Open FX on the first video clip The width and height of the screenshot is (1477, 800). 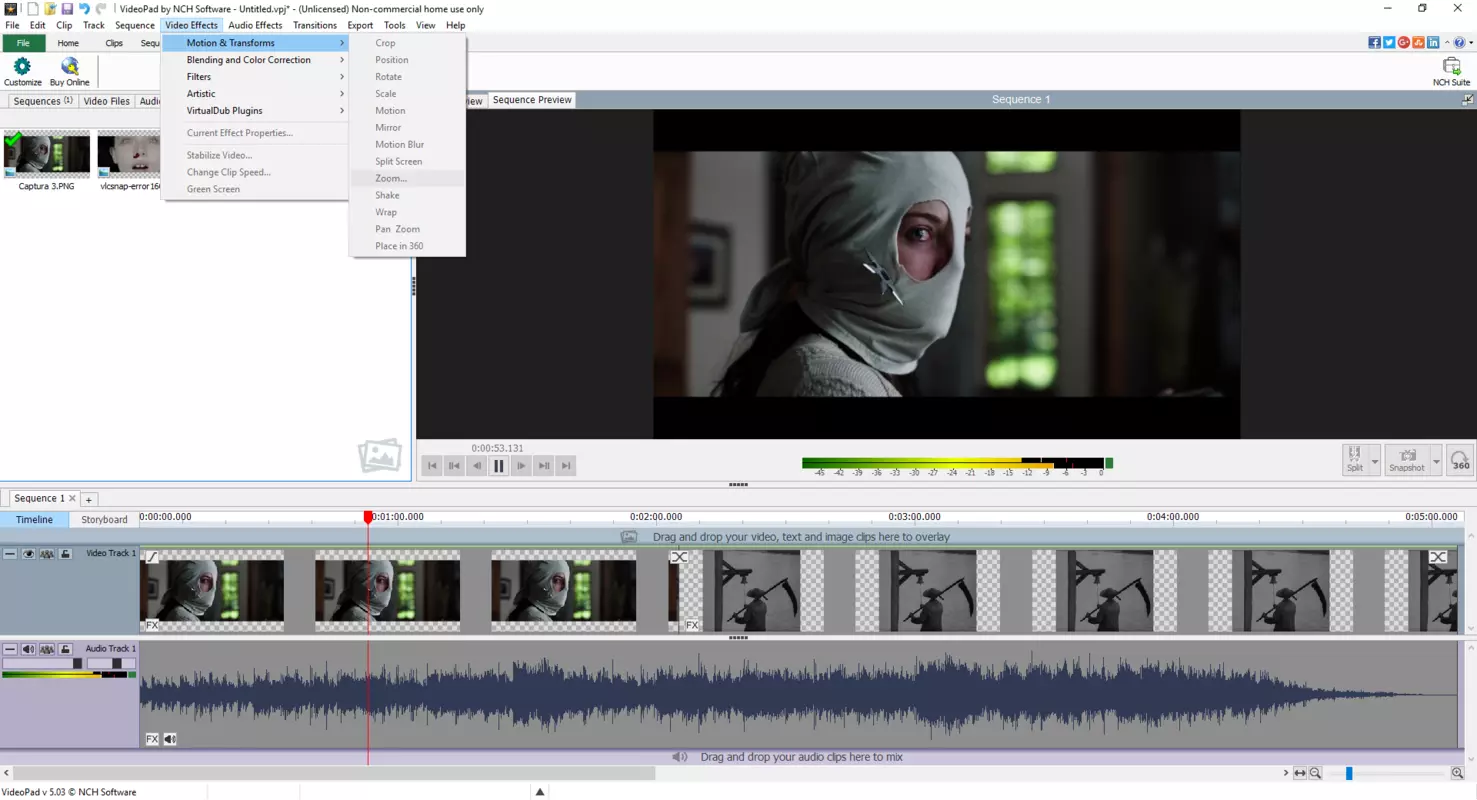pyautogui.click(x=152, y=625)
